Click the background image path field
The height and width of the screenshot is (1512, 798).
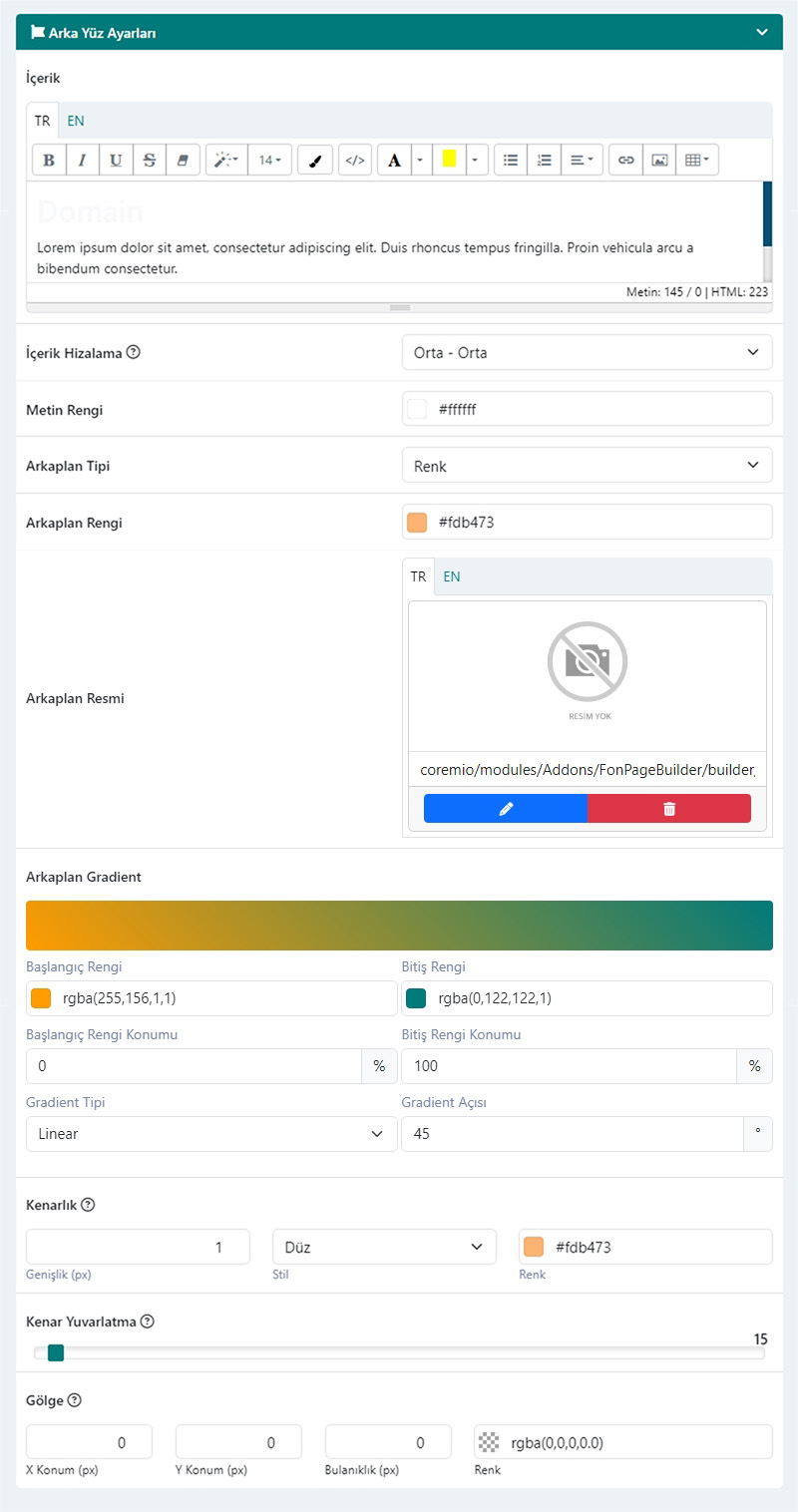coord(588,769)
